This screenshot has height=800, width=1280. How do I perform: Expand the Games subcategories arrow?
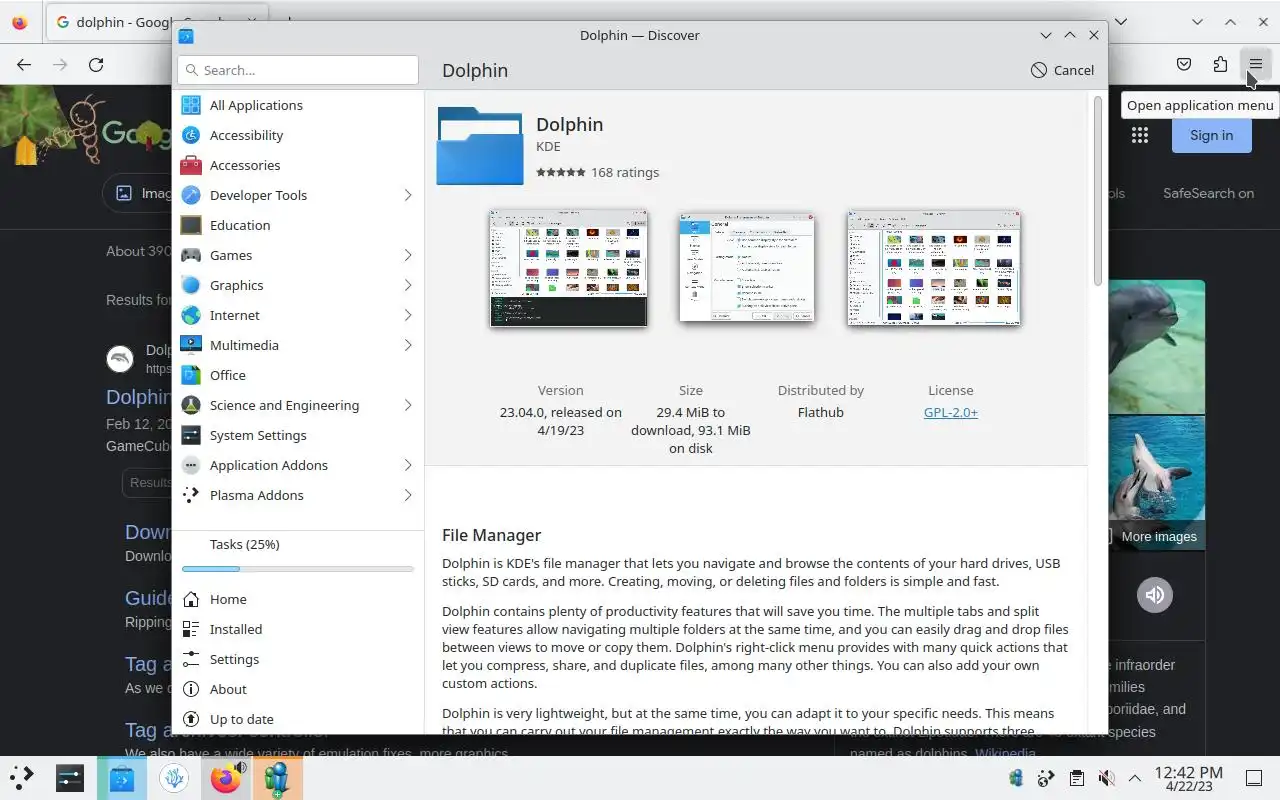pos(408,255)
